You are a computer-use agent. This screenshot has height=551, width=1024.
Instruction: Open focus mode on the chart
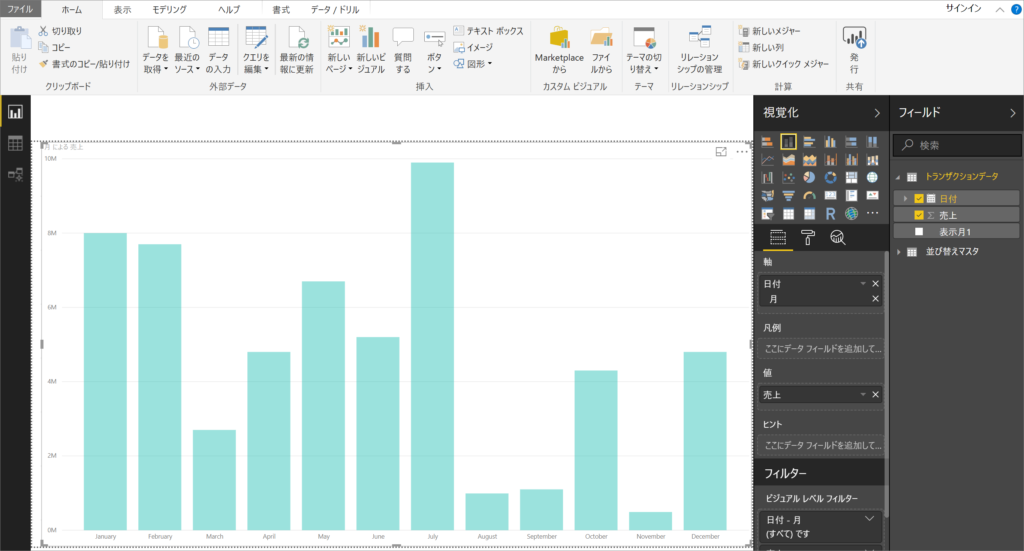click(721, 152)
